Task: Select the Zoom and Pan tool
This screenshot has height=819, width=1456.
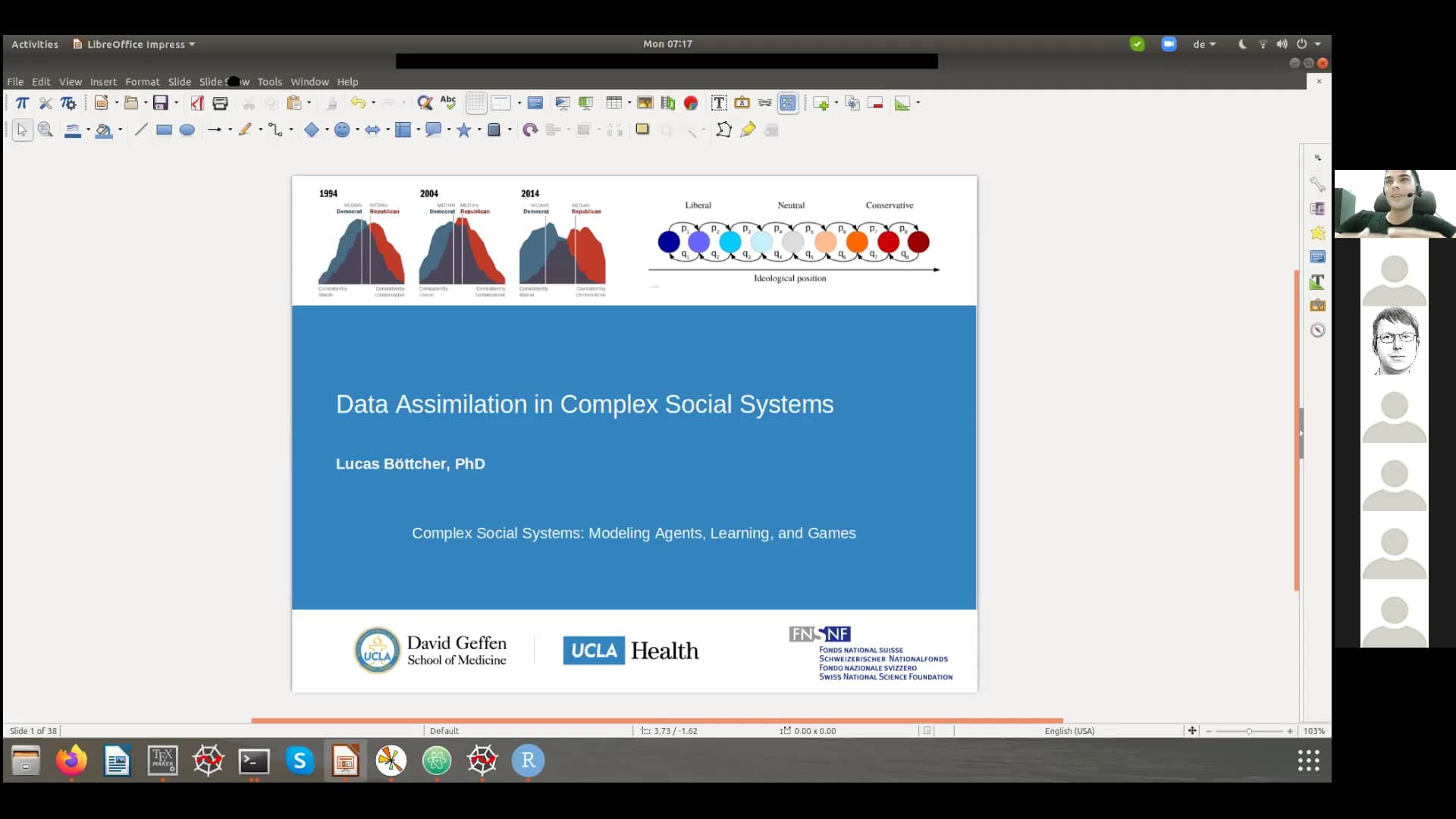Action: (45, 130)
